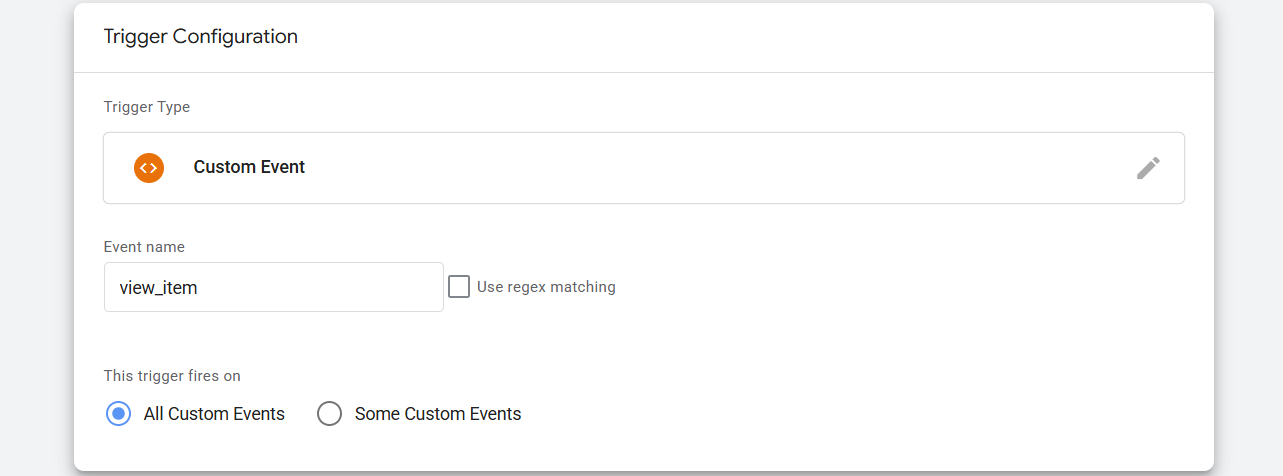Click the Trigger Configuration heading

pyautogui.click(x=201, y=37)
